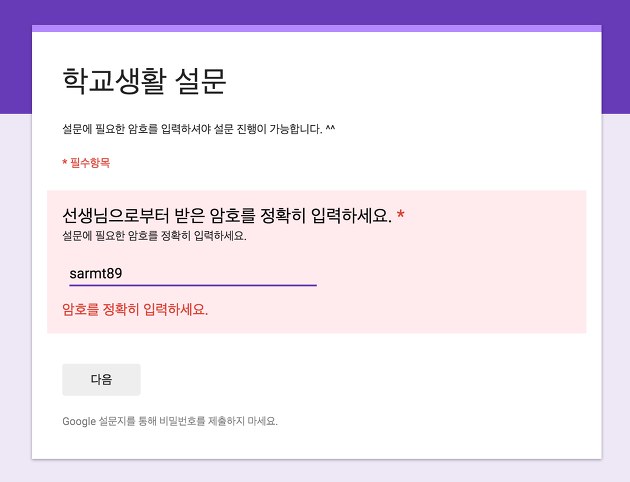630x482 pixels.
Task: Click the form title 학교생활 설문
Action: pos(144,81)
